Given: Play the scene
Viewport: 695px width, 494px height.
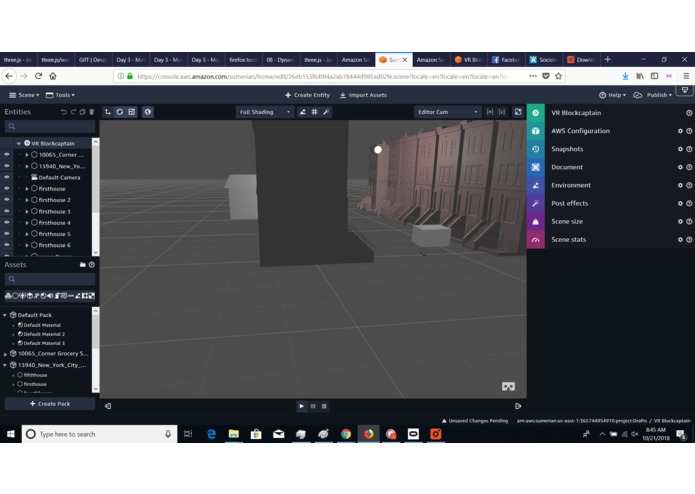Looking at the screenshot, I should click(x=301, y=406).
